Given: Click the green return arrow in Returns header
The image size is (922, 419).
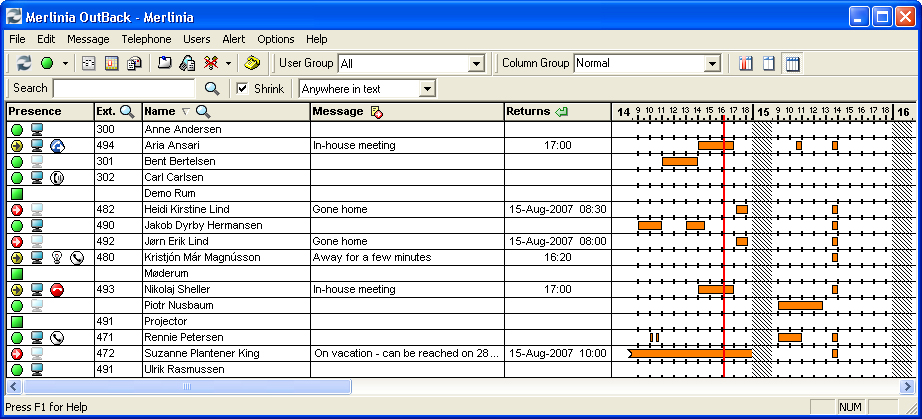Looking at the screenshot, I should click(561, 112).
